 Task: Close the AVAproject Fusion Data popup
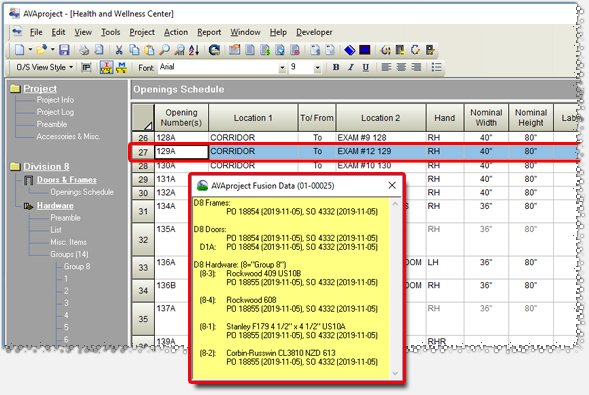(392, 185)
